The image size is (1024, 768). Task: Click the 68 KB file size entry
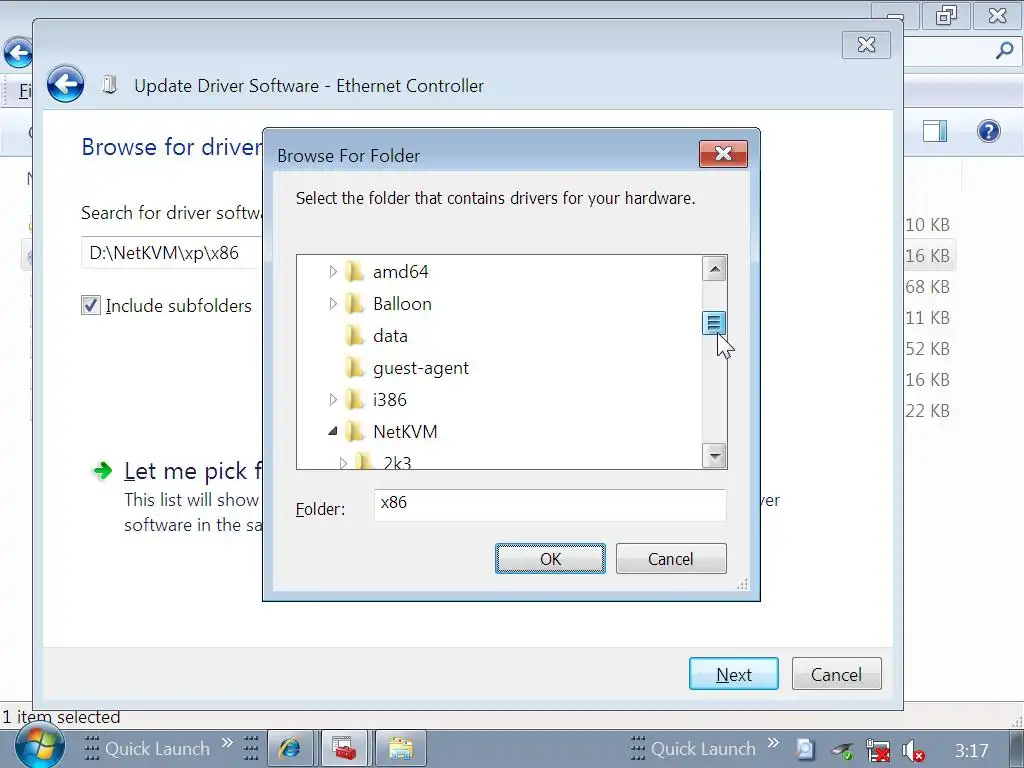pos(927,287)
